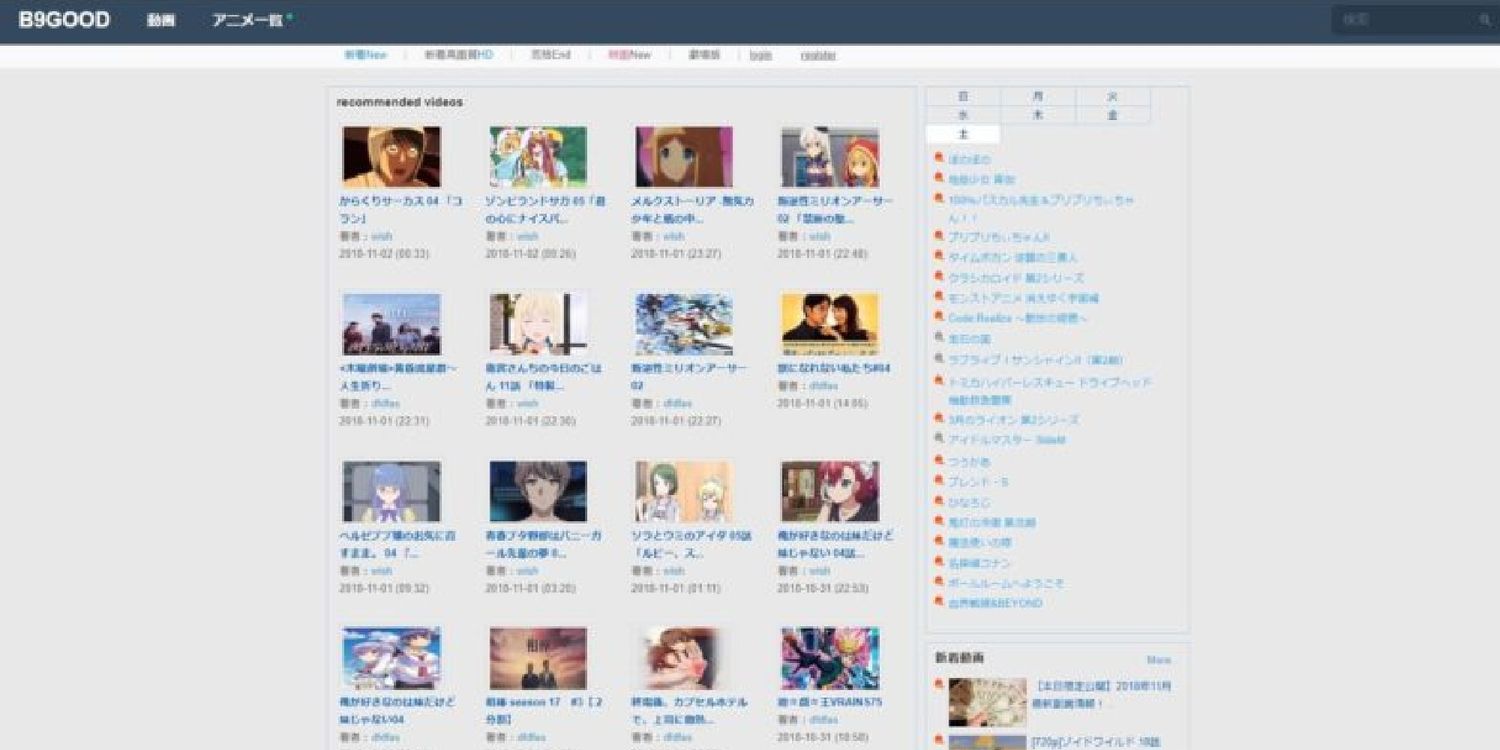The height and width of the screenshot is (750, 1500).
Task: Click into the header search field
Action: [1405, 20]
